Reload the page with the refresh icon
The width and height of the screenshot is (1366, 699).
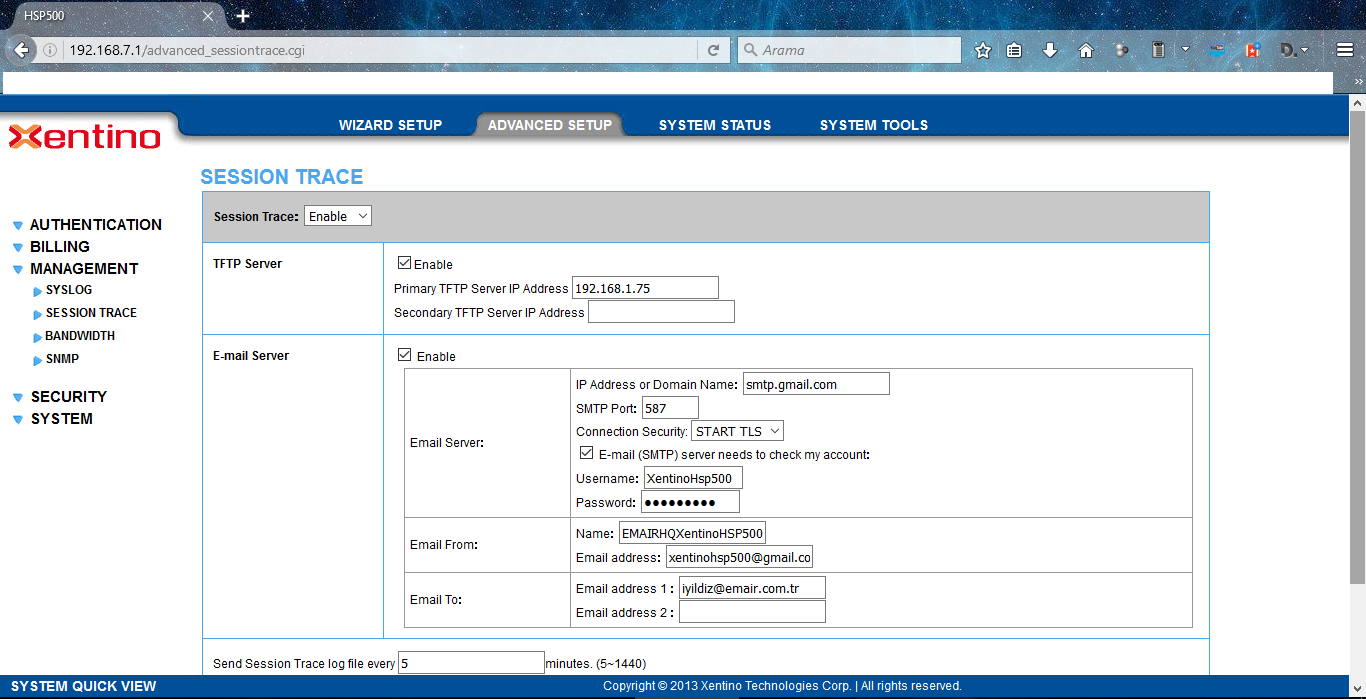pyautogui.click(x=713, y=50)
